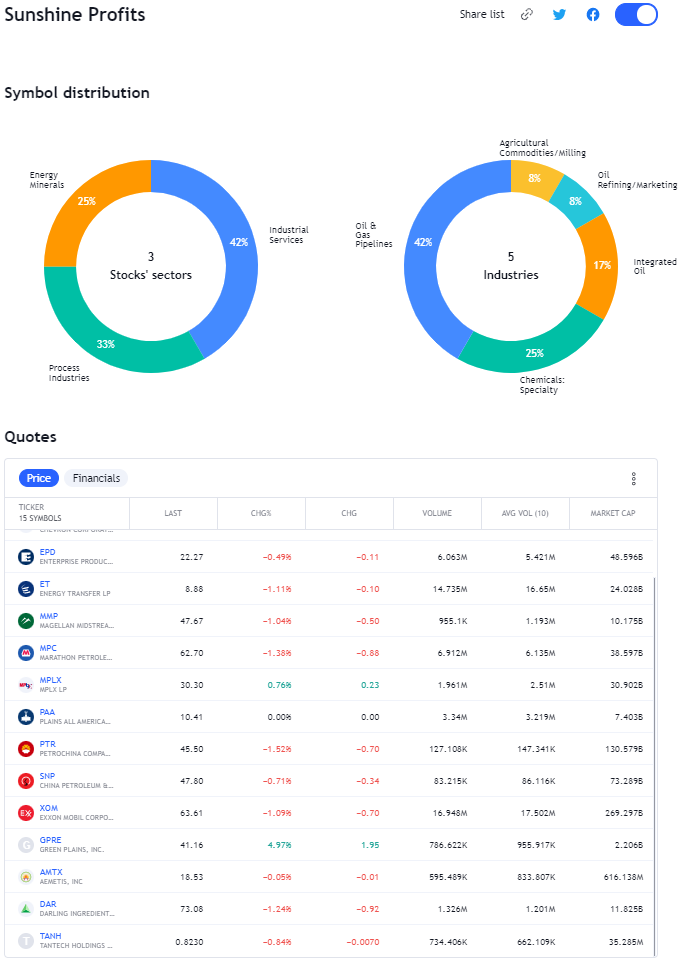Open the three-dot menu in Quotes

[x=633, y=479]
